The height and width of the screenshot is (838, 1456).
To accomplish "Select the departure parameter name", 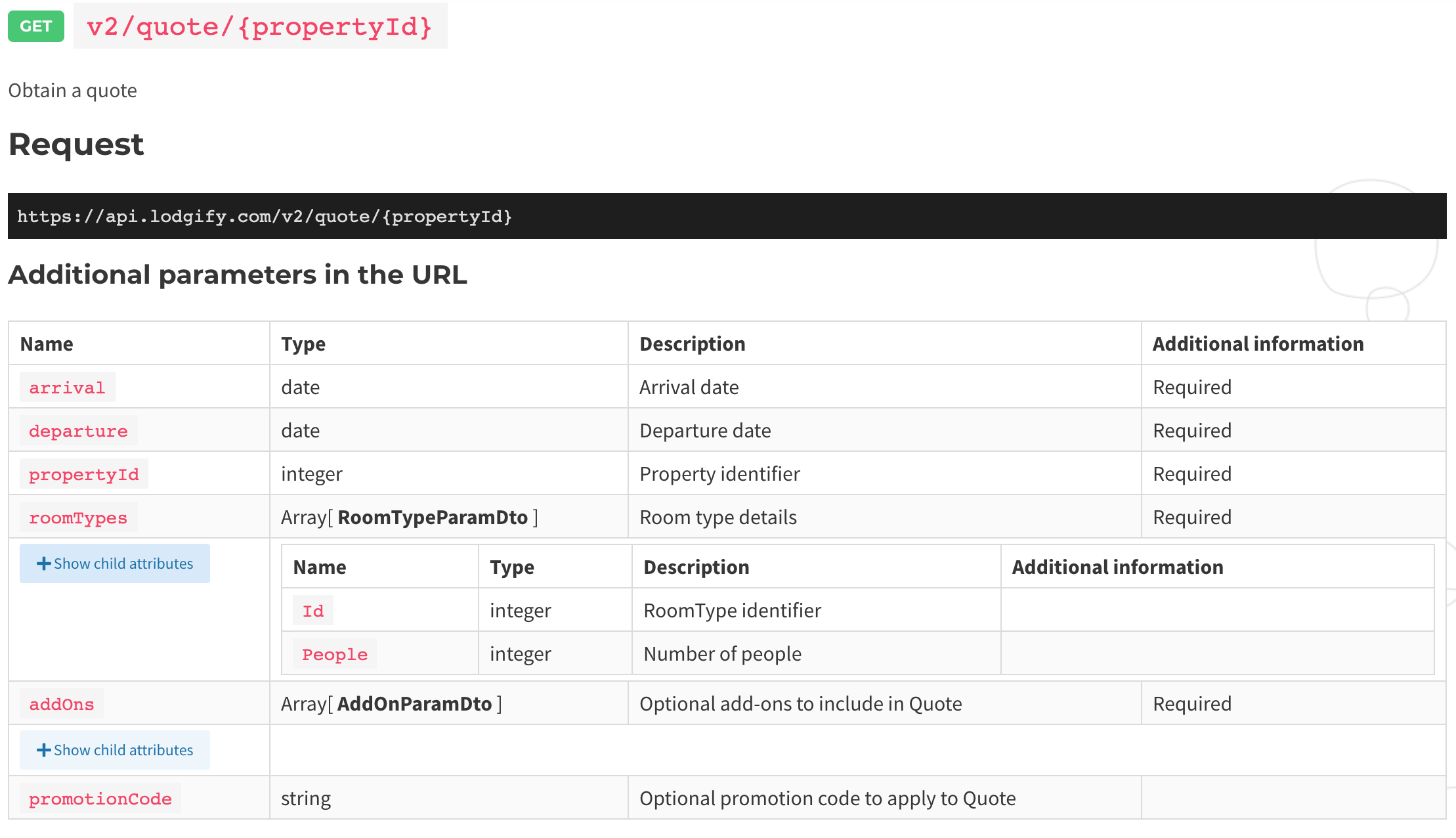I will point(78,431).
